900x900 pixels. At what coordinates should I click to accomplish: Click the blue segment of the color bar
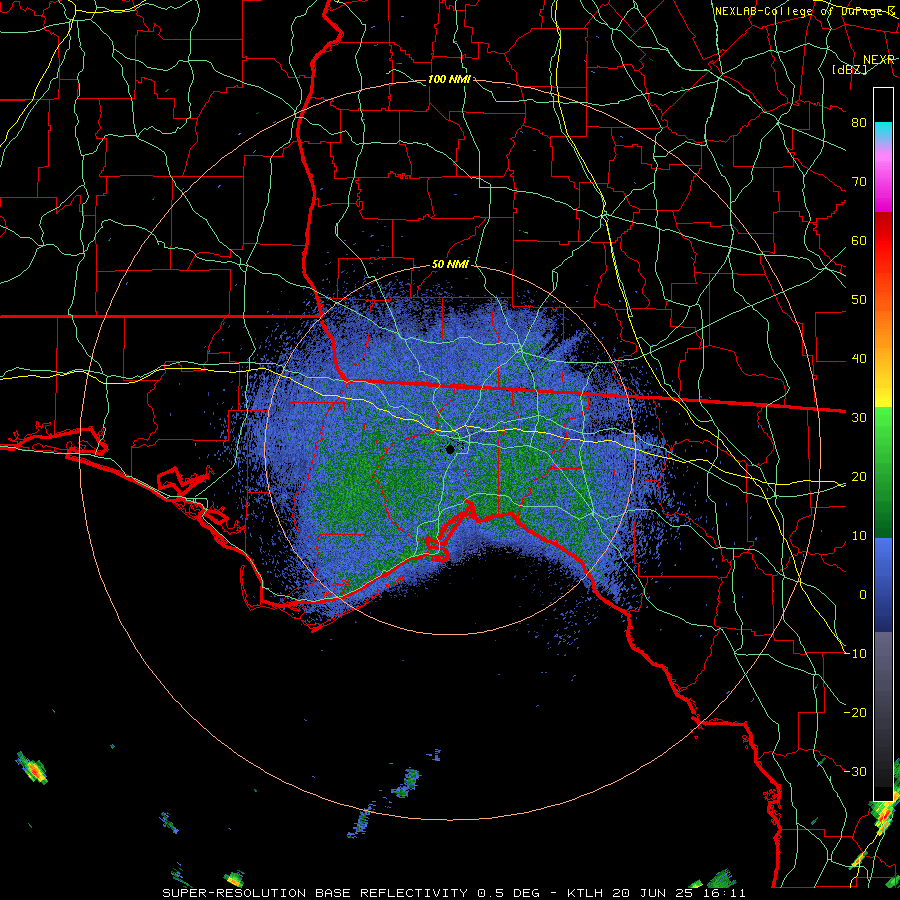coord(883,584)
